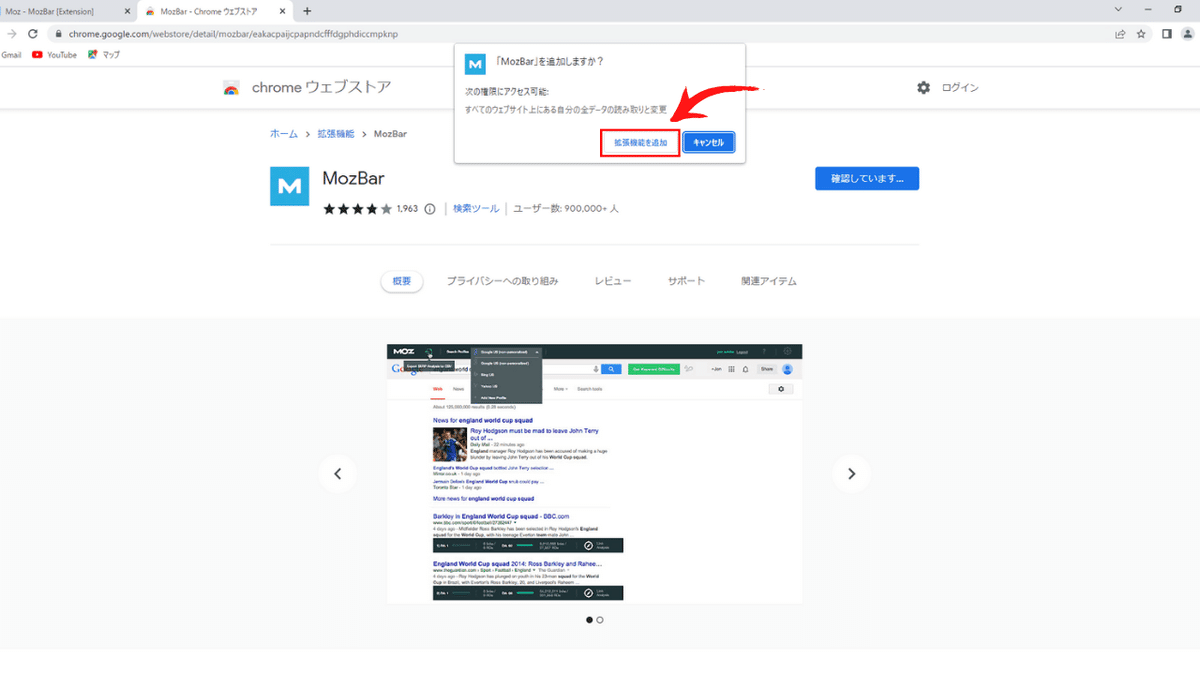Open the Gmail bookmark
1200x675 pixels.
coord(11,55)
